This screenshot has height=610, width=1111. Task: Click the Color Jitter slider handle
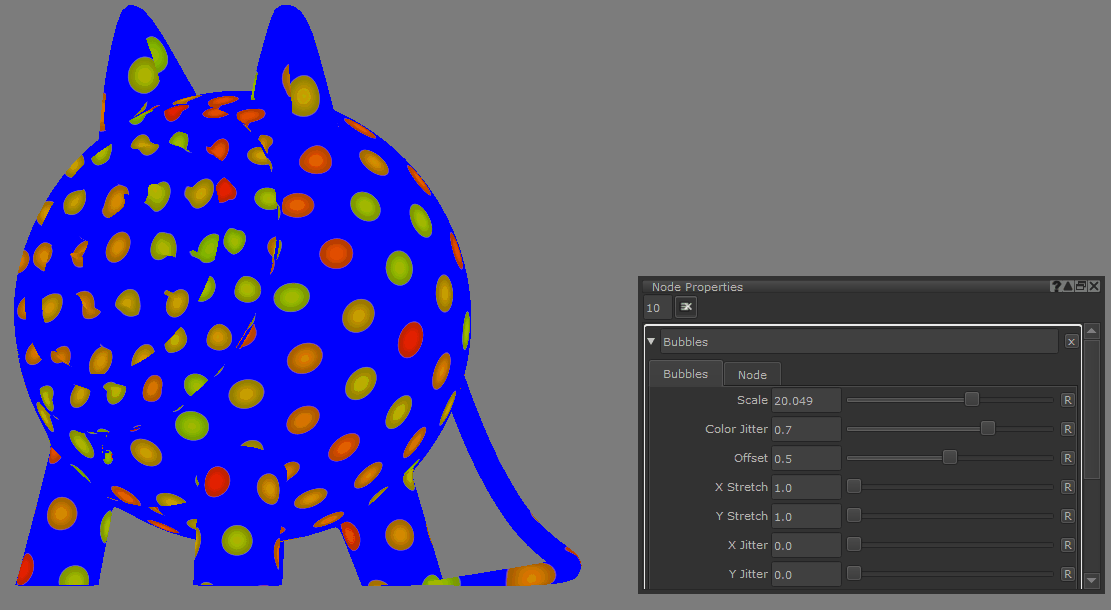(x=987, y=429)
